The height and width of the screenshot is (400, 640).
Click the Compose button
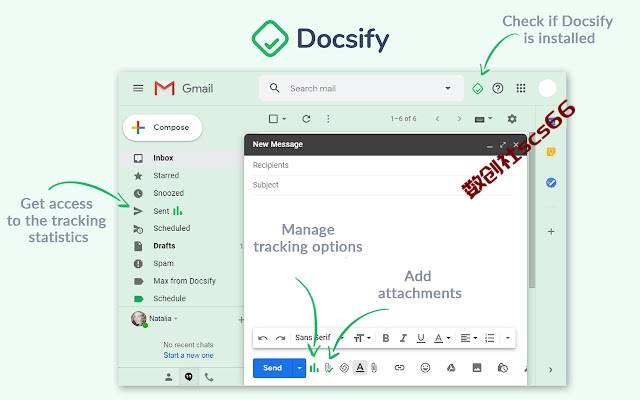(162, 127)
